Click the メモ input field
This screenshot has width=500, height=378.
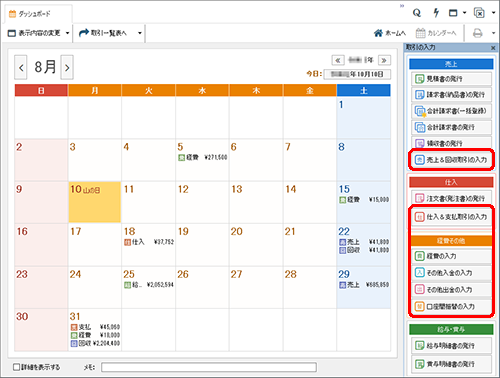209,367
